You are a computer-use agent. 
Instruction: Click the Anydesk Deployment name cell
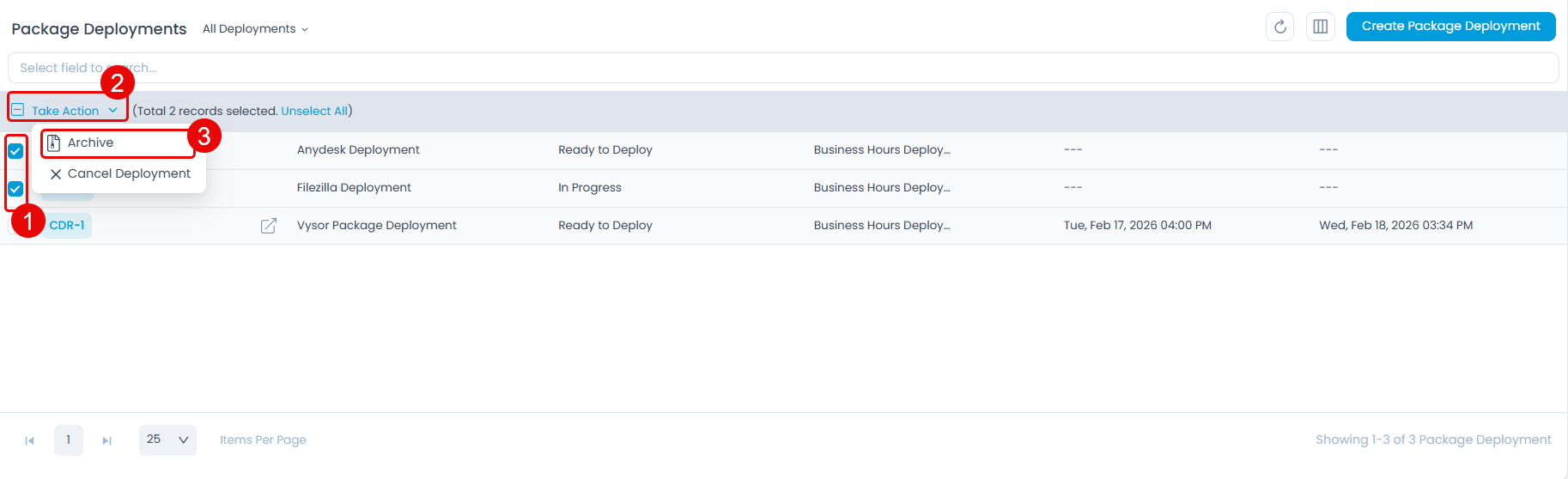(358, 150)
